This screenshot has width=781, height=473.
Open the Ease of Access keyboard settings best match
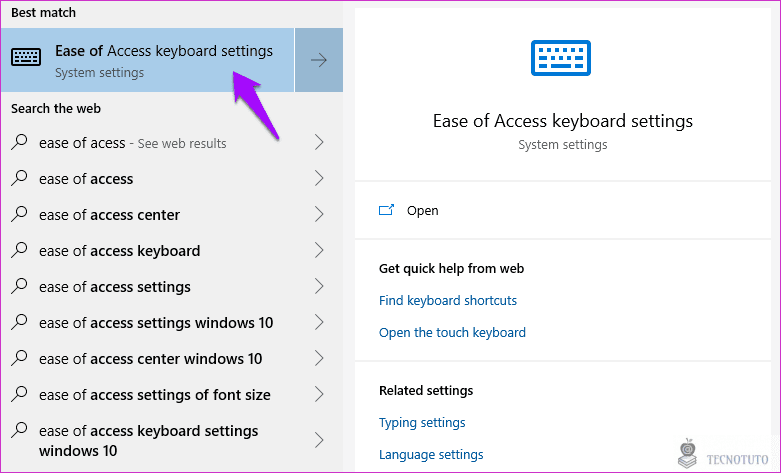(x=147, y=60)
